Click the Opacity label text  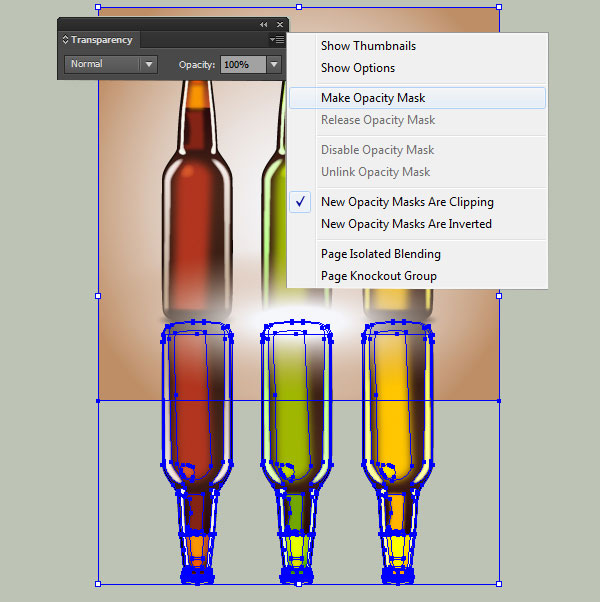[x=197, y=65]
